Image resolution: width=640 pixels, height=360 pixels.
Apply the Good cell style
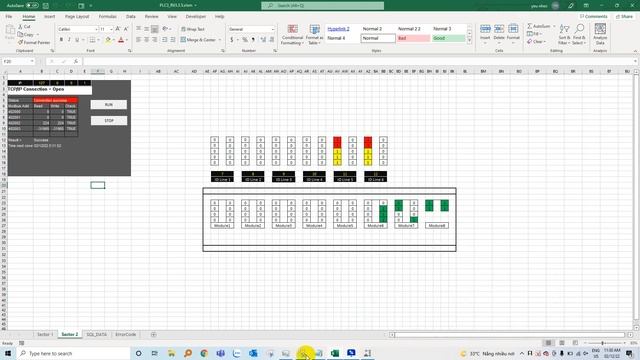click(x=449, y=38)
